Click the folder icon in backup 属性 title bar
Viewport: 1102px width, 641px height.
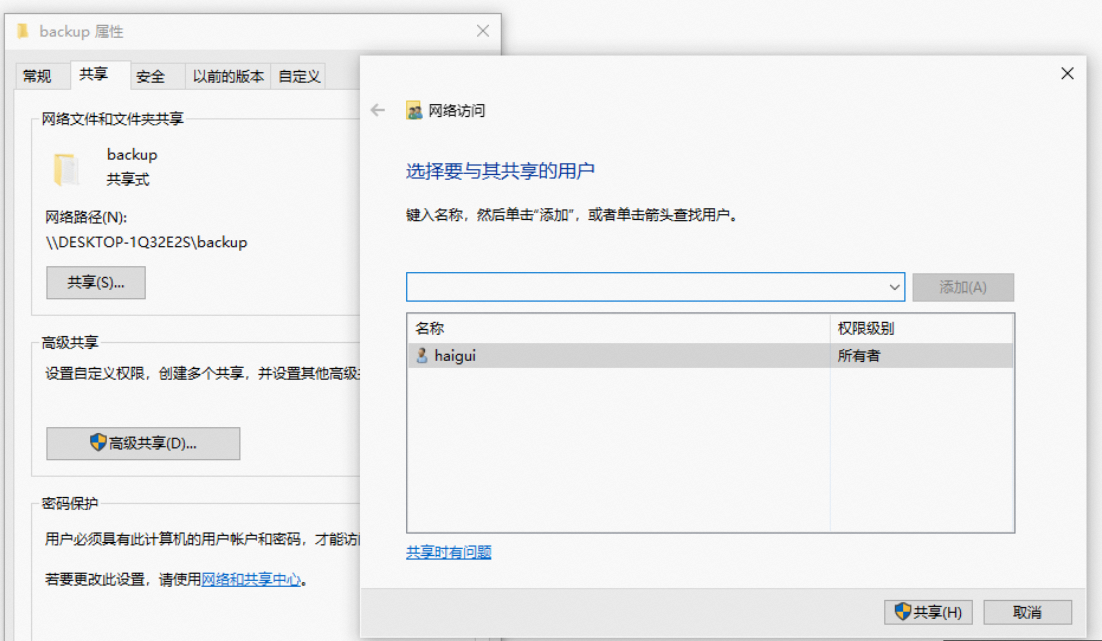point(23,31)
